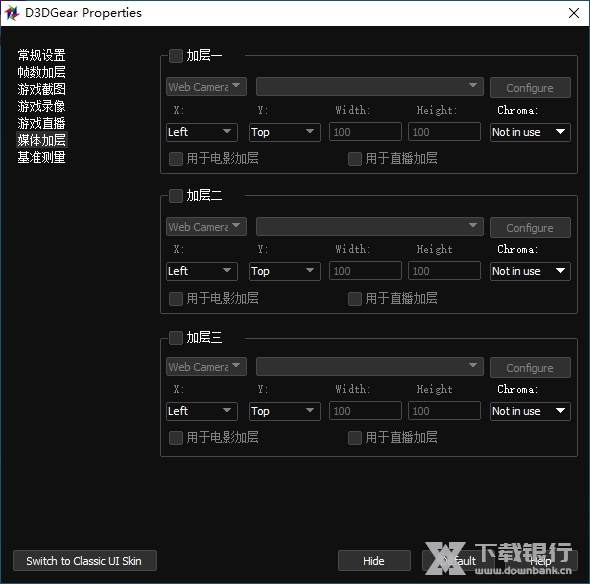Check 用于直播加层 in 加层二 group
Screen dimensions: 590x584
click(x=355, y=299)
